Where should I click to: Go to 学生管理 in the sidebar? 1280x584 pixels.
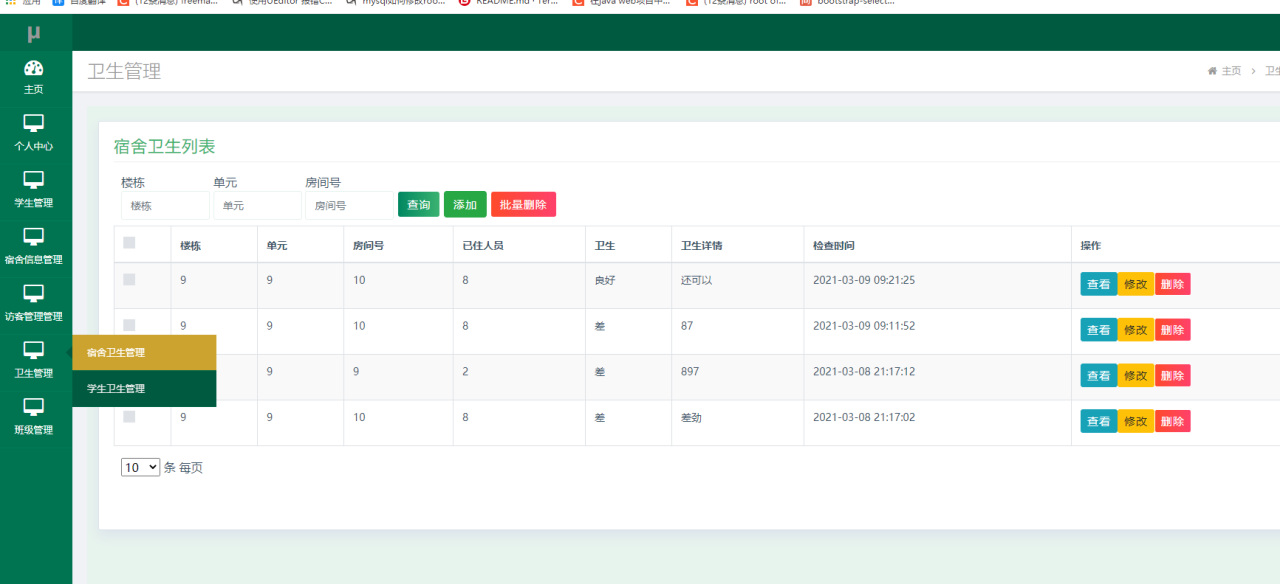(34, 189)
